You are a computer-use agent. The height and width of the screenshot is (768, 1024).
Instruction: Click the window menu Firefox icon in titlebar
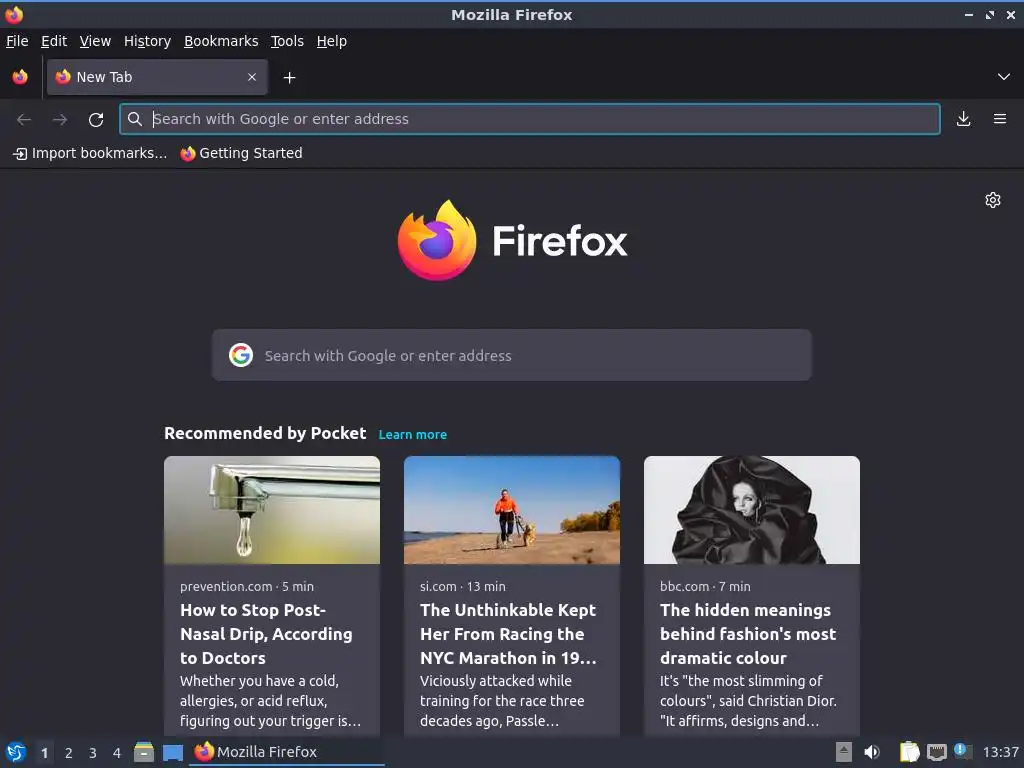[x=14, y=14]
